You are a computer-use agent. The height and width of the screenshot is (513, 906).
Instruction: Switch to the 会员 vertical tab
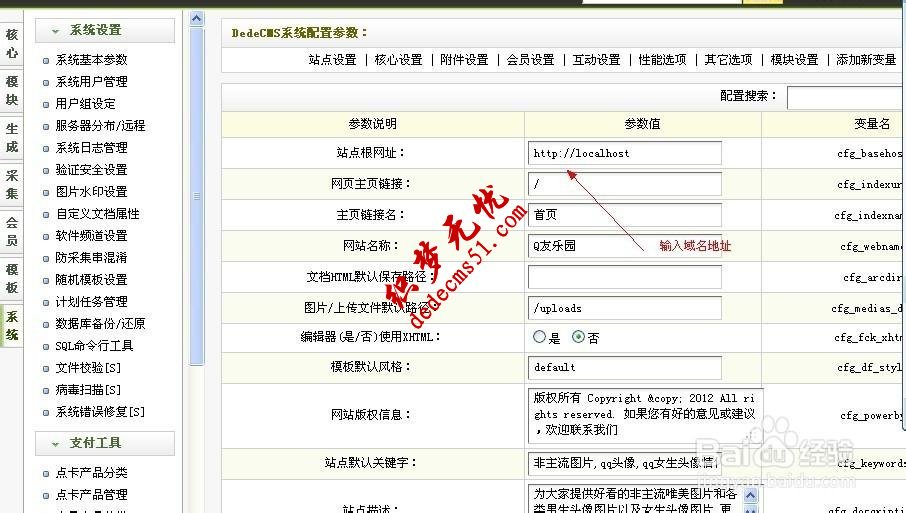(x=12, y=232)
